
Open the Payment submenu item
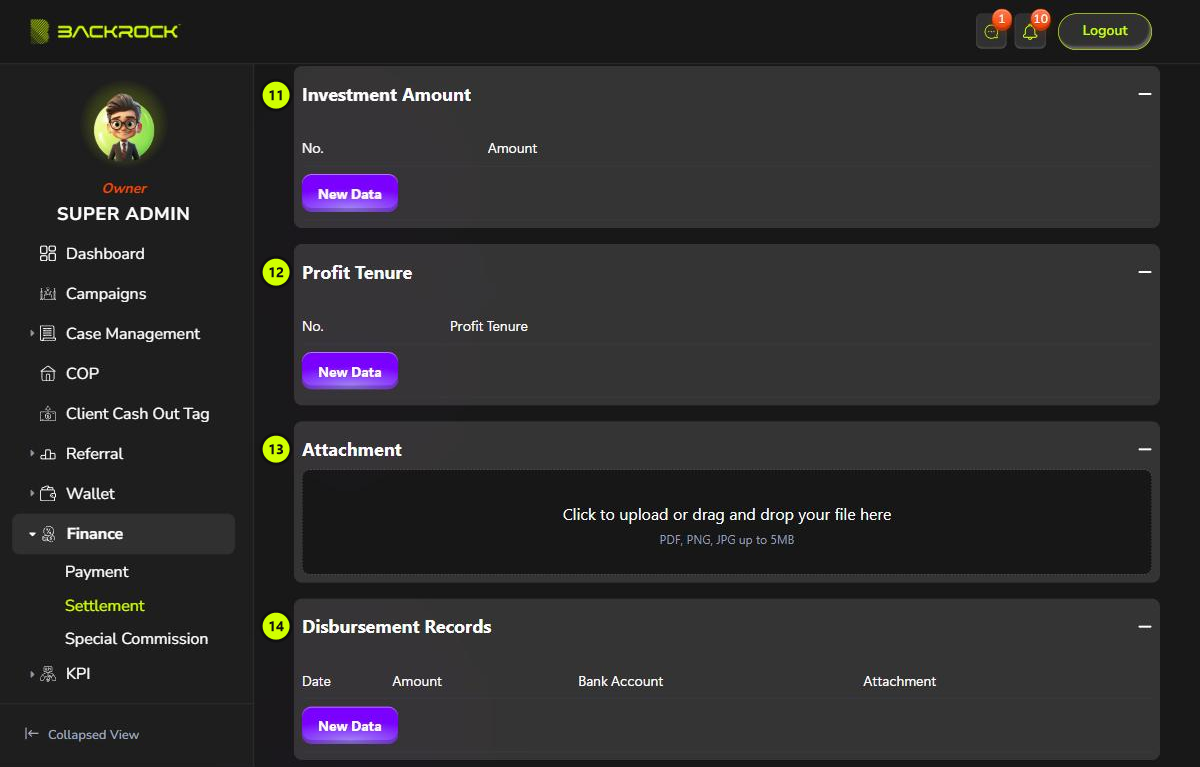coord(97,572)
